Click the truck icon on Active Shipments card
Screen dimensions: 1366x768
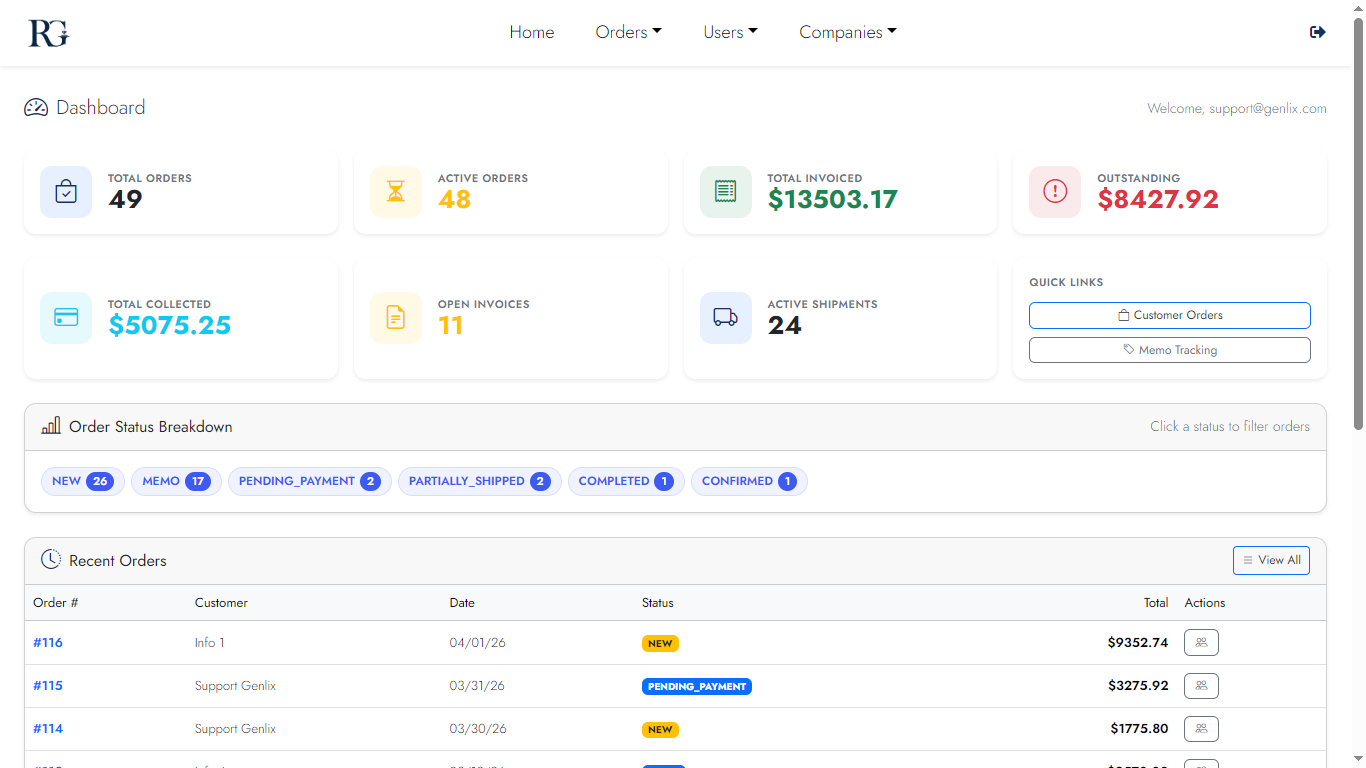[725, 317]
